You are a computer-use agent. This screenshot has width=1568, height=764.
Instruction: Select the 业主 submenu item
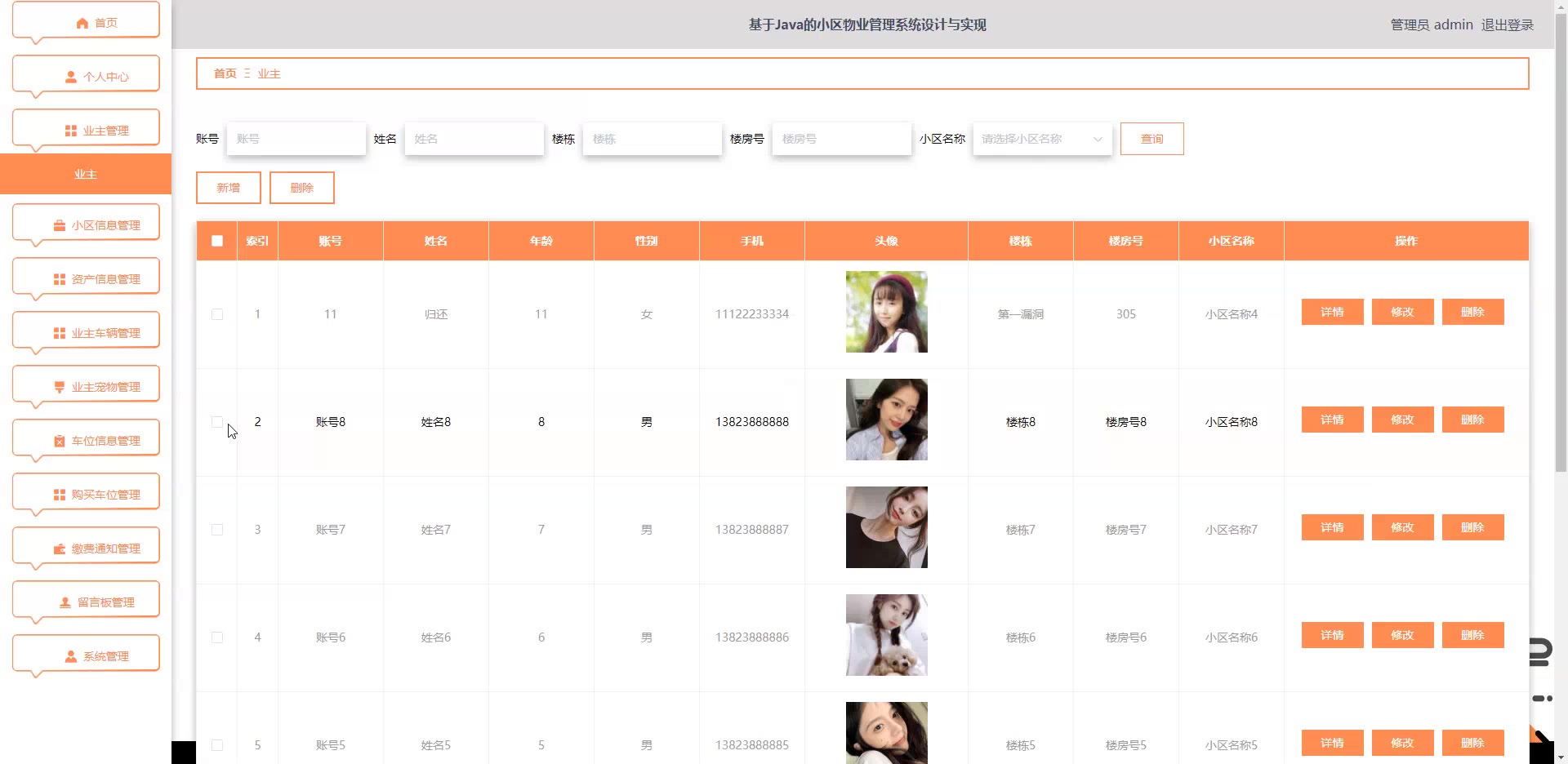[86, 174]
